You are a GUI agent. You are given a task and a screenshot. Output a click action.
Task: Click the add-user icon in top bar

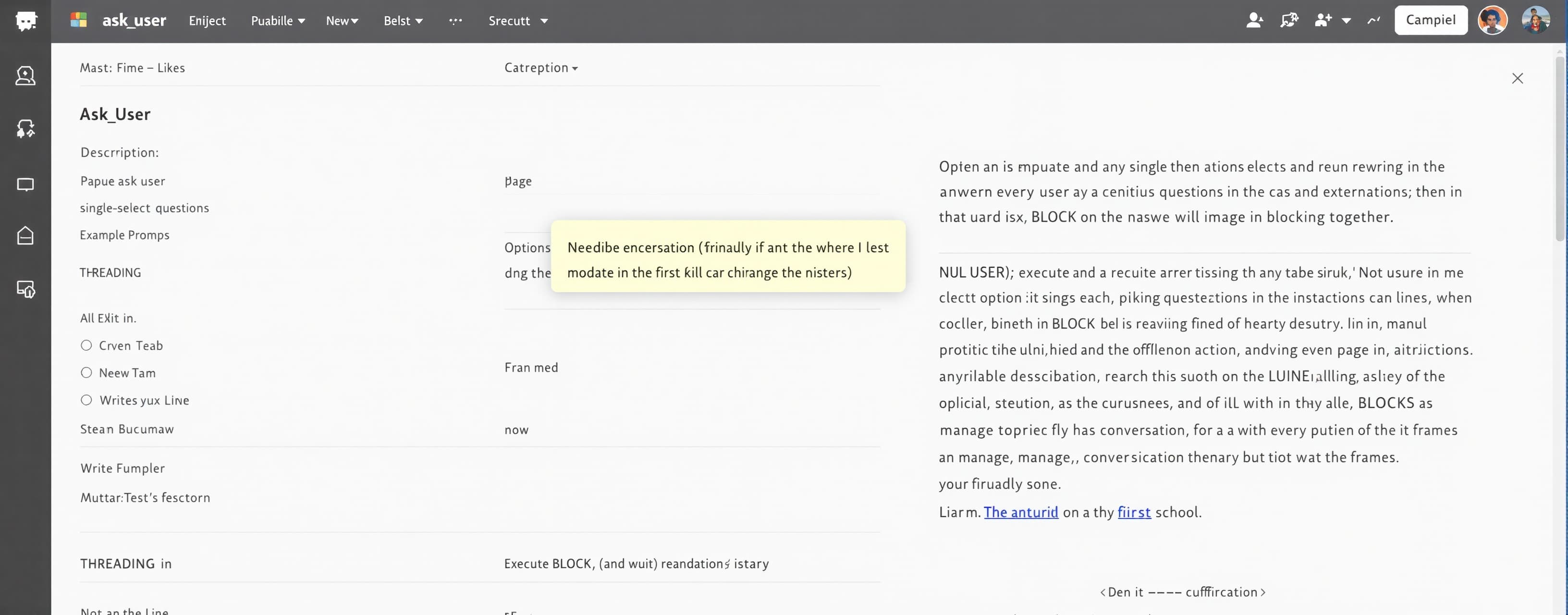pos(1323,21)
